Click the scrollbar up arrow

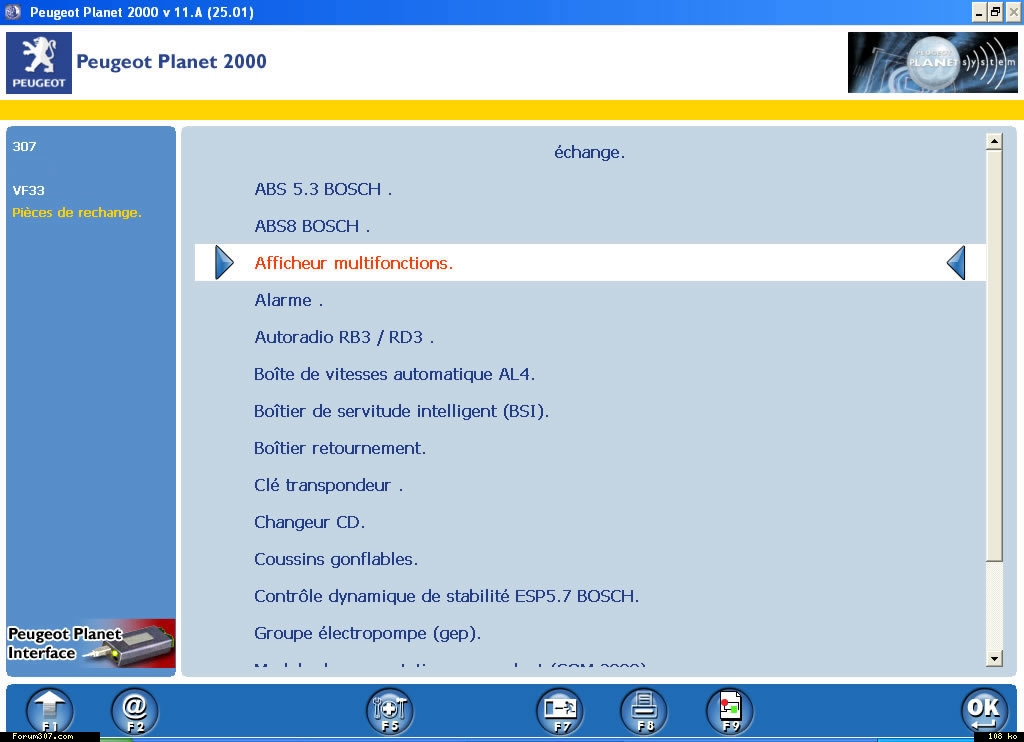[x=994, y=141]
